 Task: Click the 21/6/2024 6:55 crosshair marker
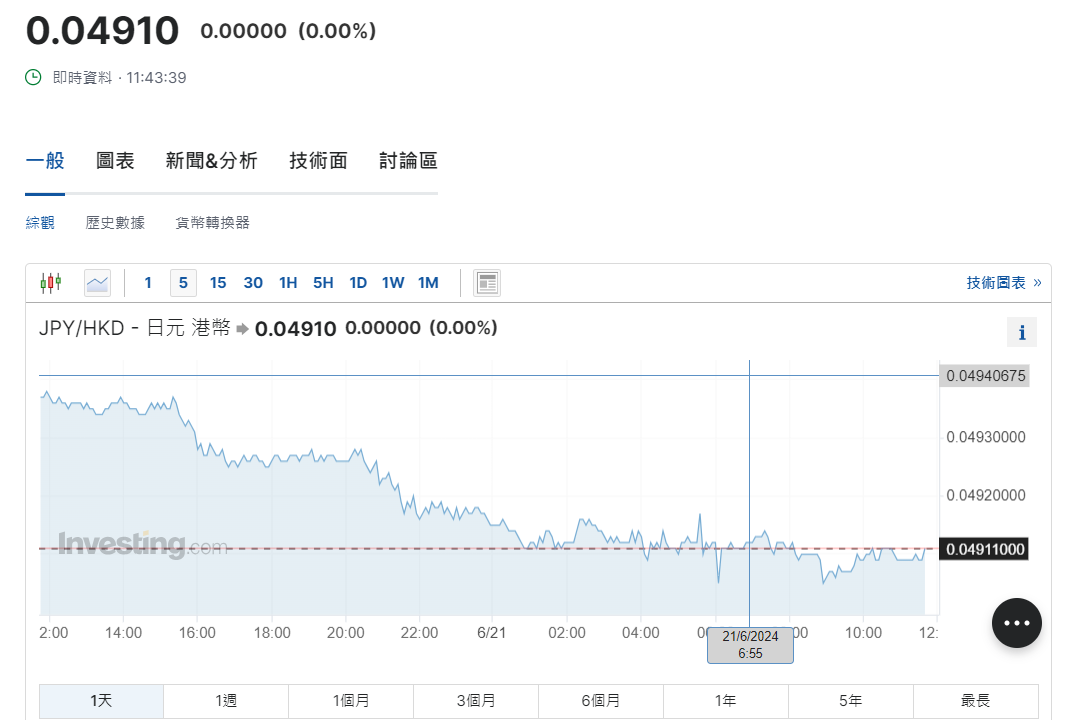750,645
